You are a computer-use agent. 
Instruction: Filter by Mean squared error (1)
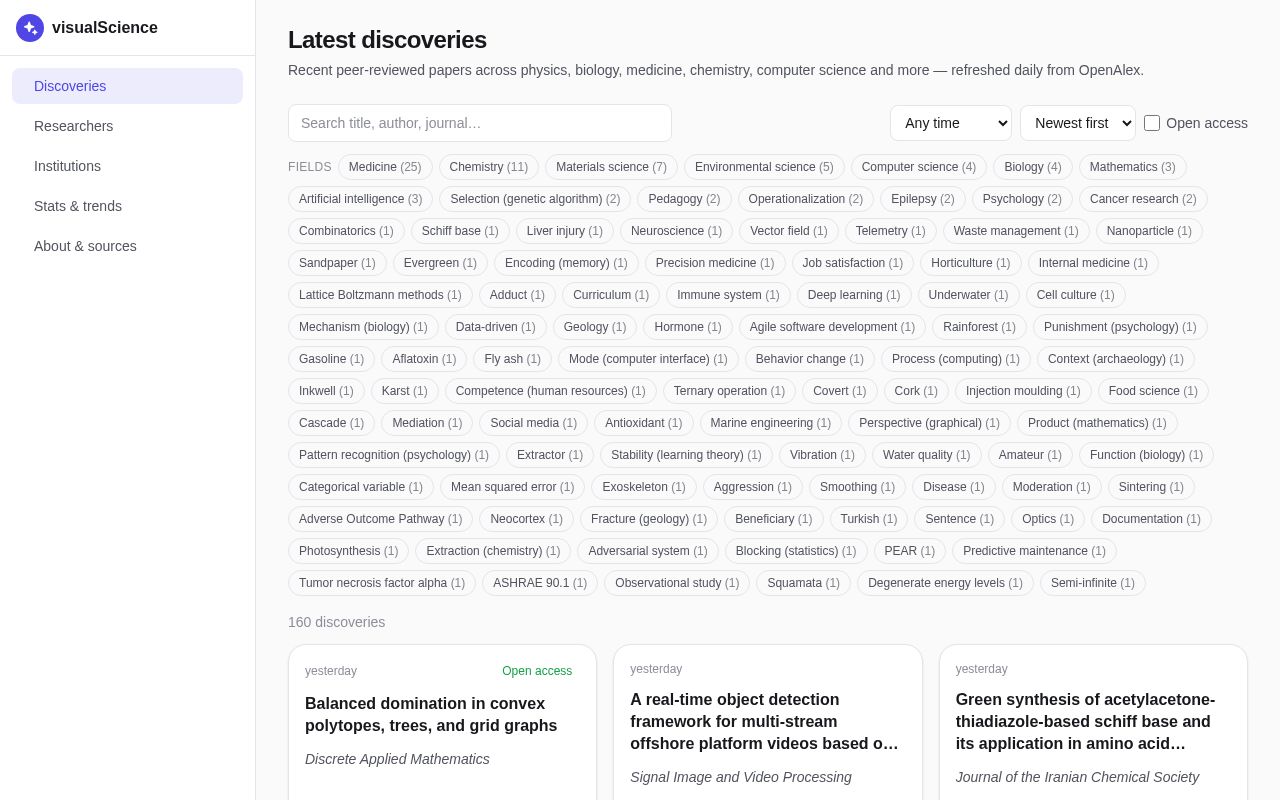click(x=512, y=487)
